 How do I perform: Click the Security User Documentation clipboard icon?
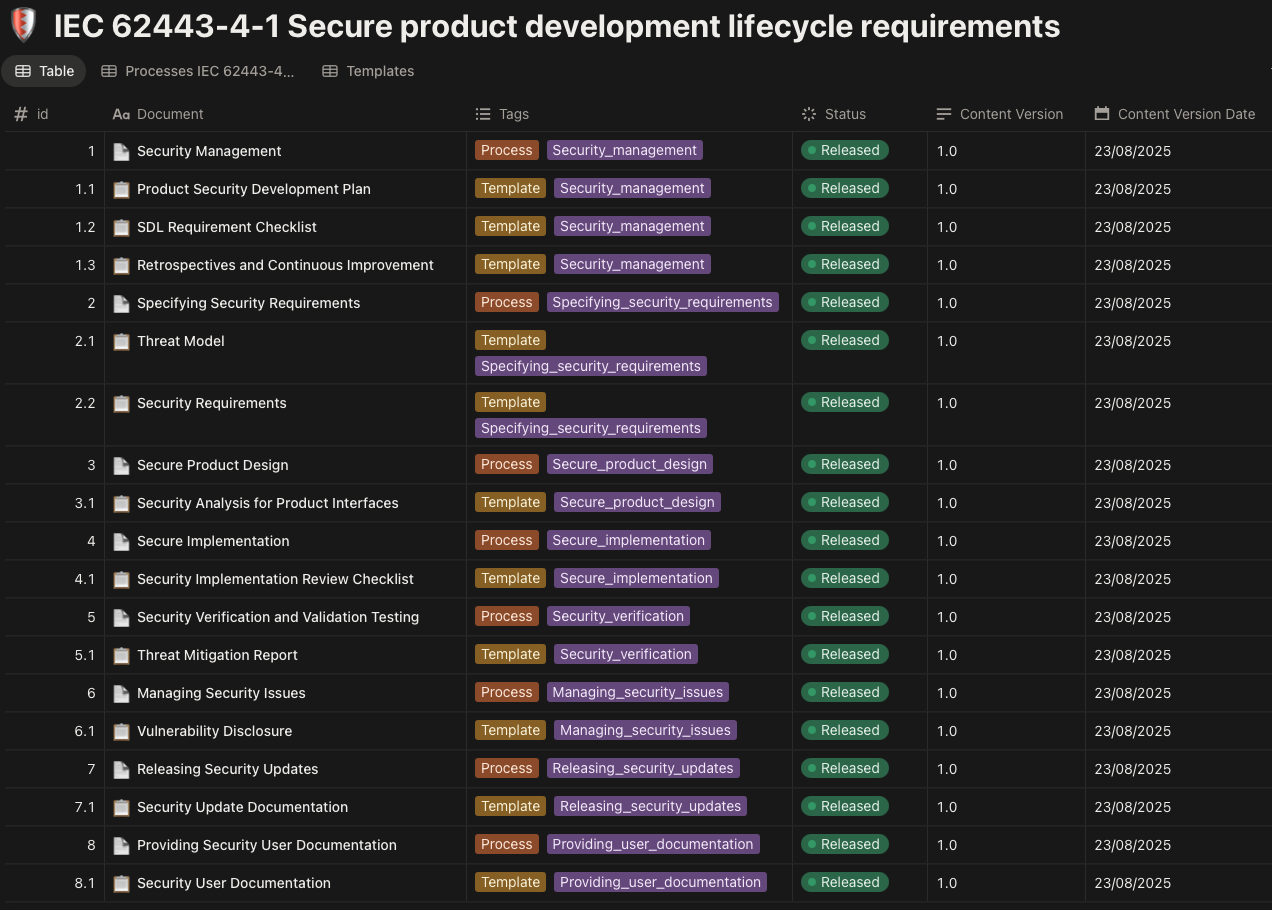point(121,883)
